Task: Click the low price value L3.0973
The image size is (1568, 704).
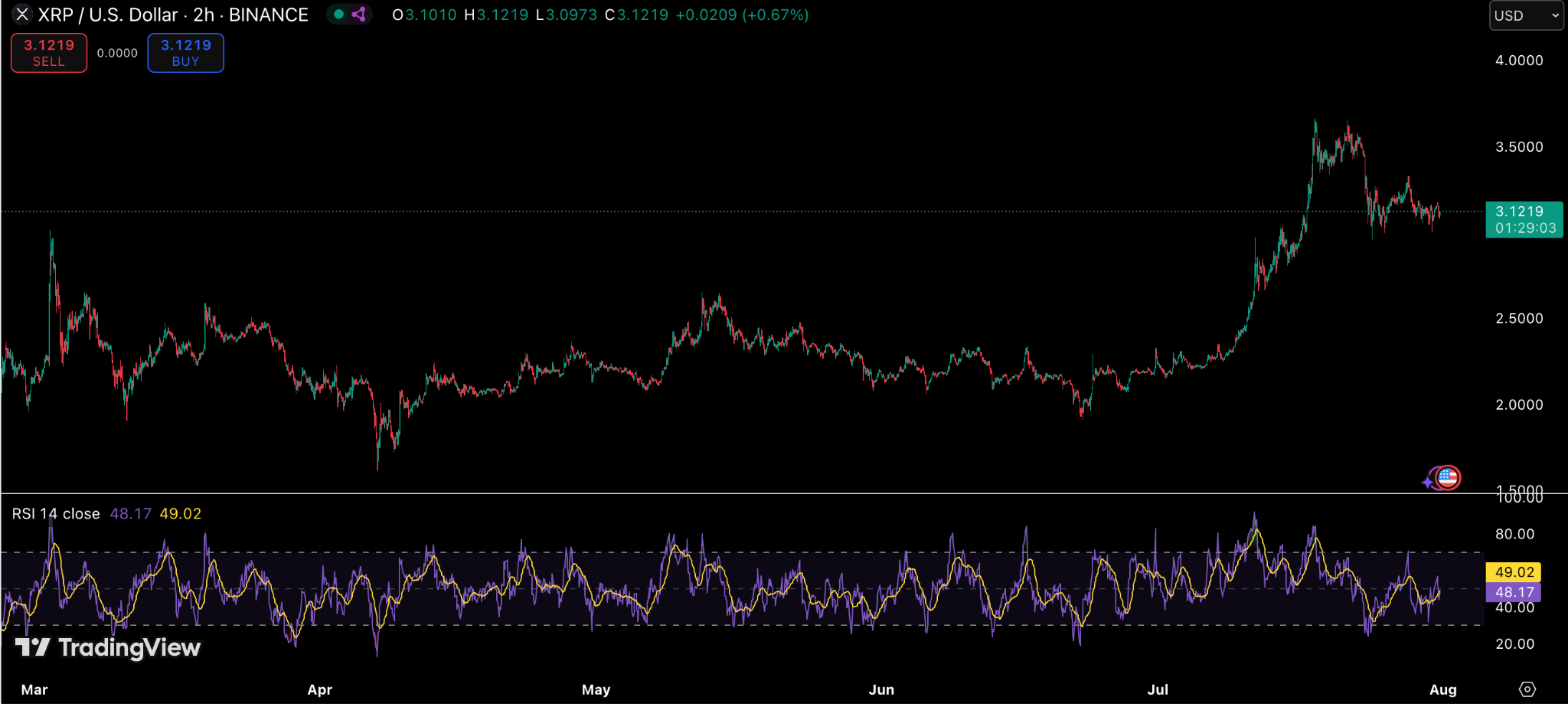Action: (566, 15)
